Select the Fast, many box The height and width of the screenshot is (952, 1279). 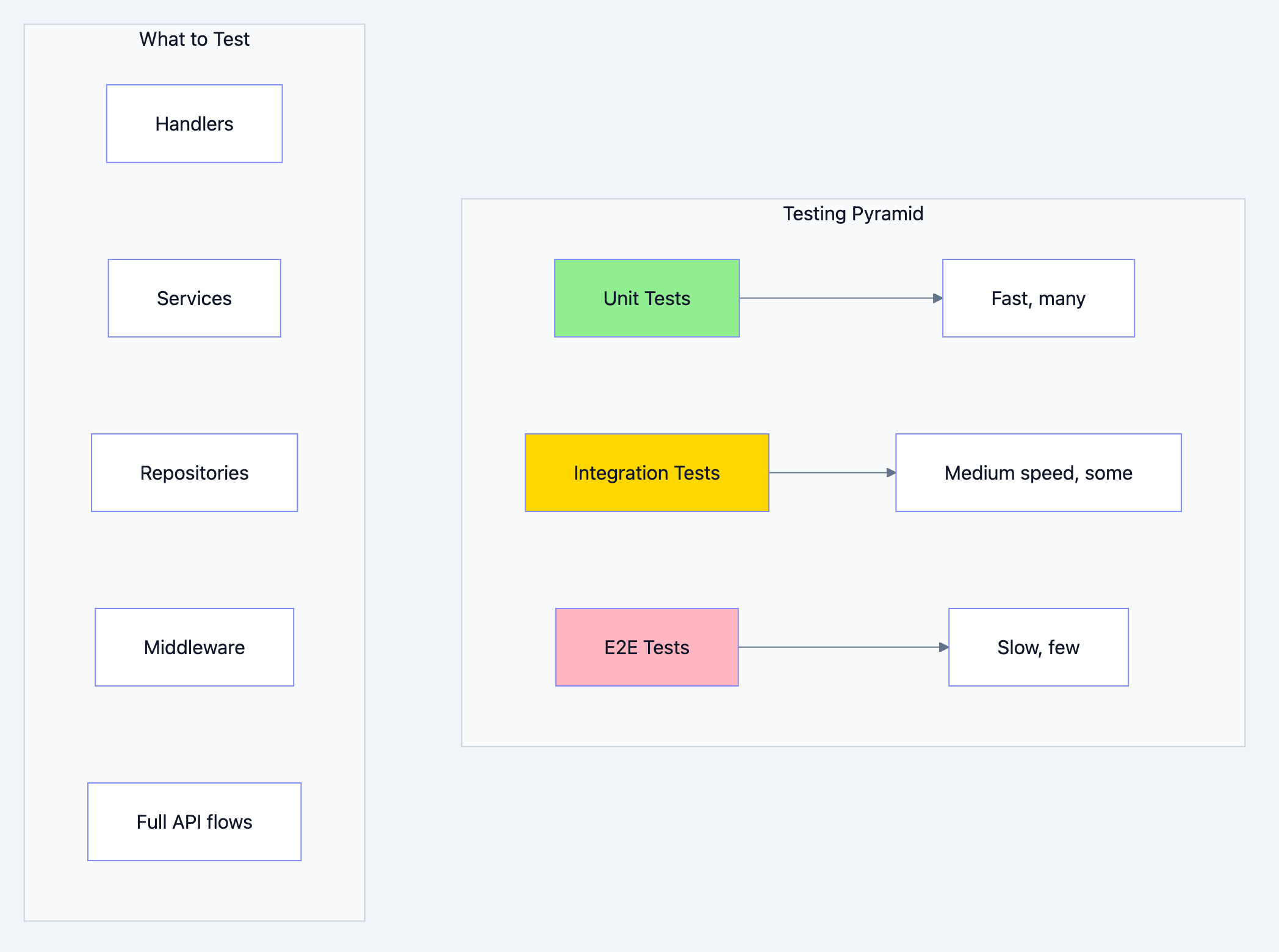tap(1038, 298)
